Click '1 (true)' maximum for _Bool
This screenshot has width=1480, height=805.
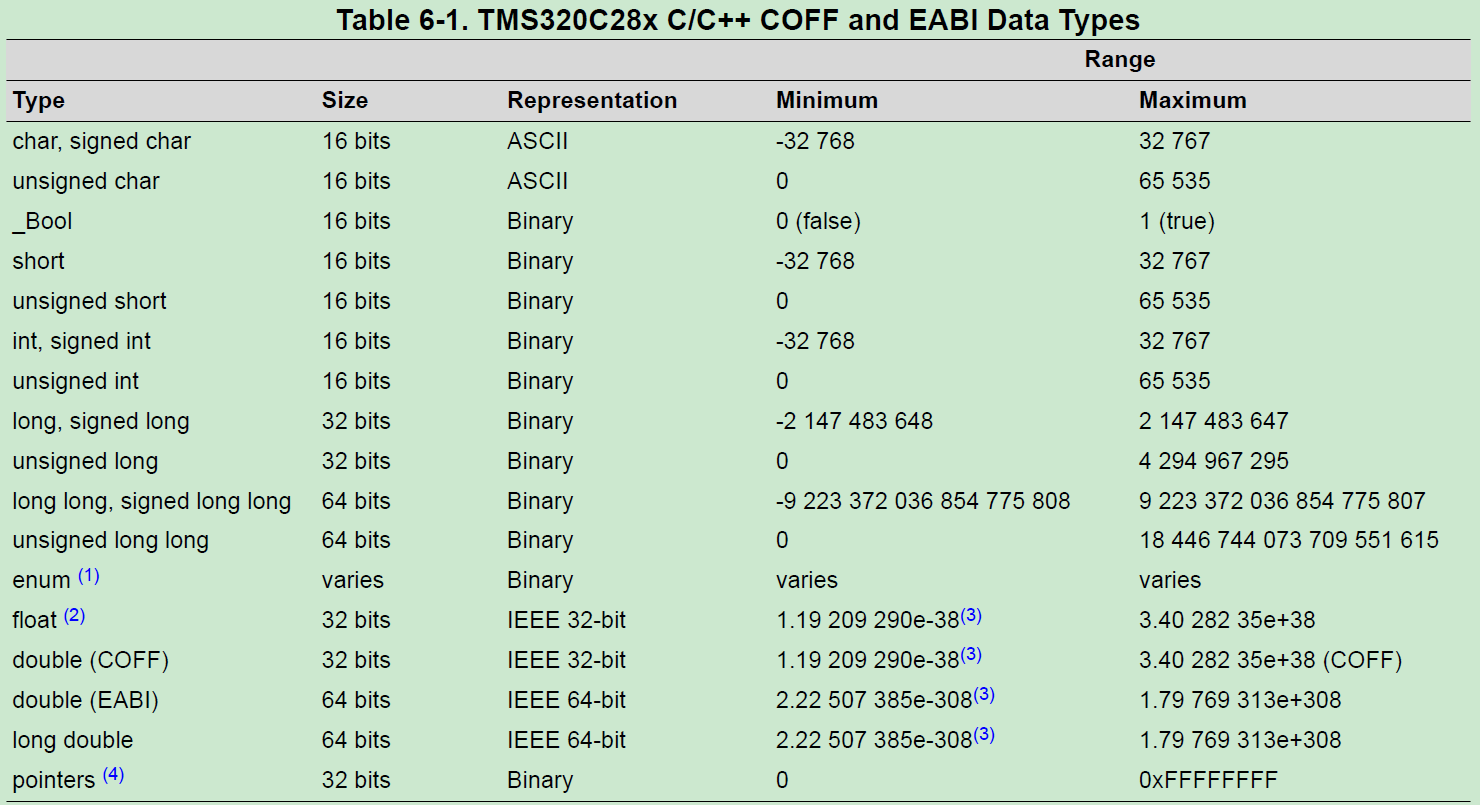click(1177, 221)
